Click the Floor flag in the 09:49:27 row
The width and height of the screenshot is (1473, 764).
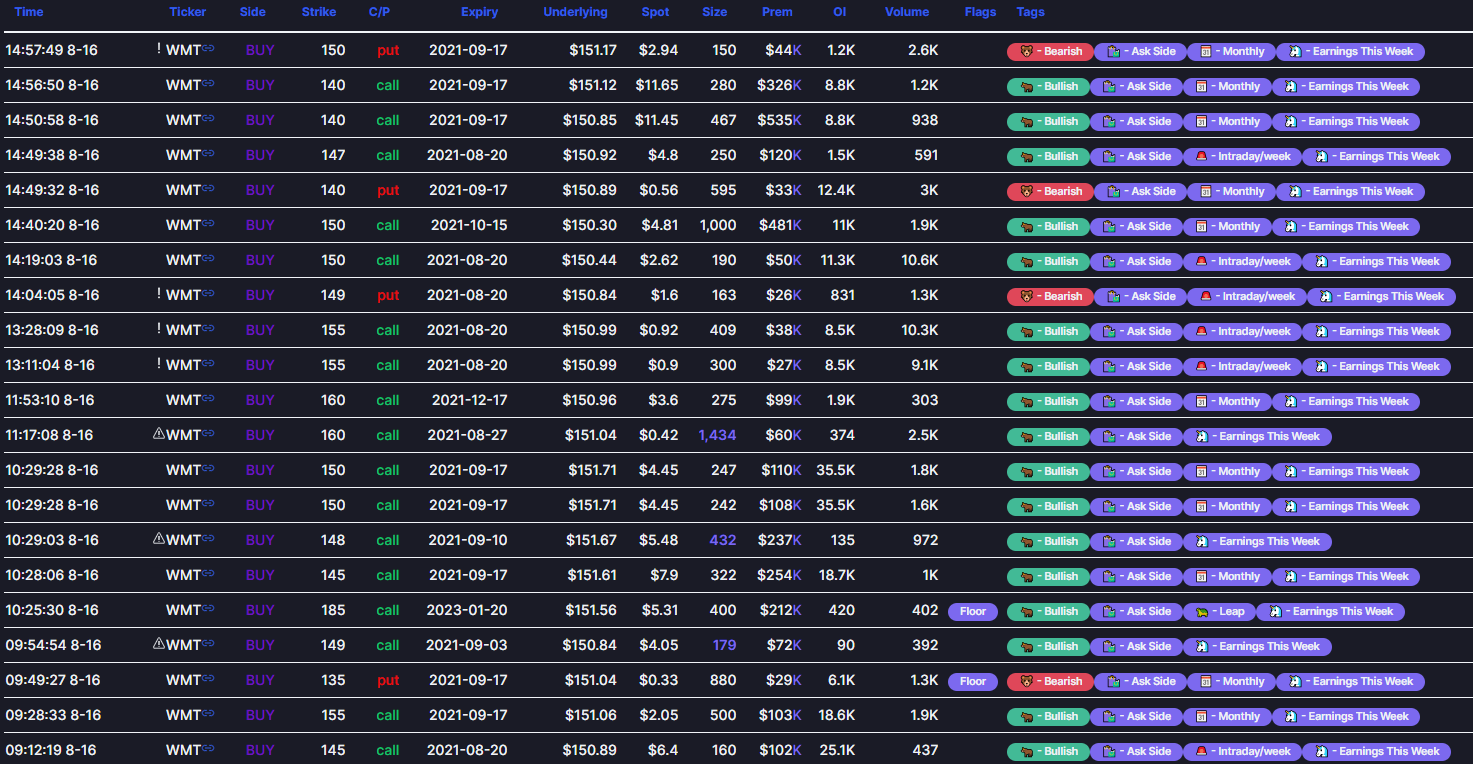[x=972, y=681]
